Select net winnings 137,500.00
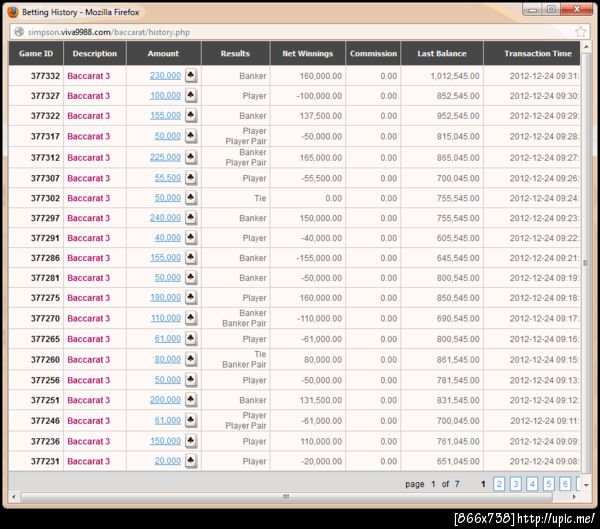Screen dimensions: 600x529 [321, 116]
